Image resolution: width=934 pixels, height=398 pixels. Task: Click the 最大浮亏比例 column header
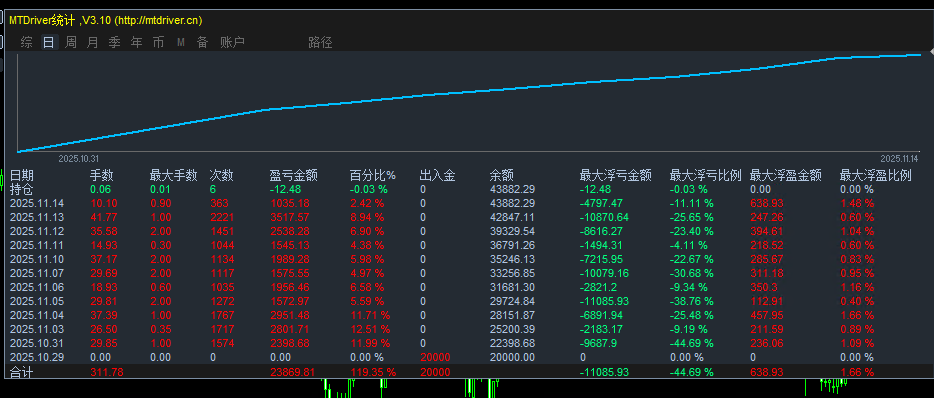tap(705, 176)
